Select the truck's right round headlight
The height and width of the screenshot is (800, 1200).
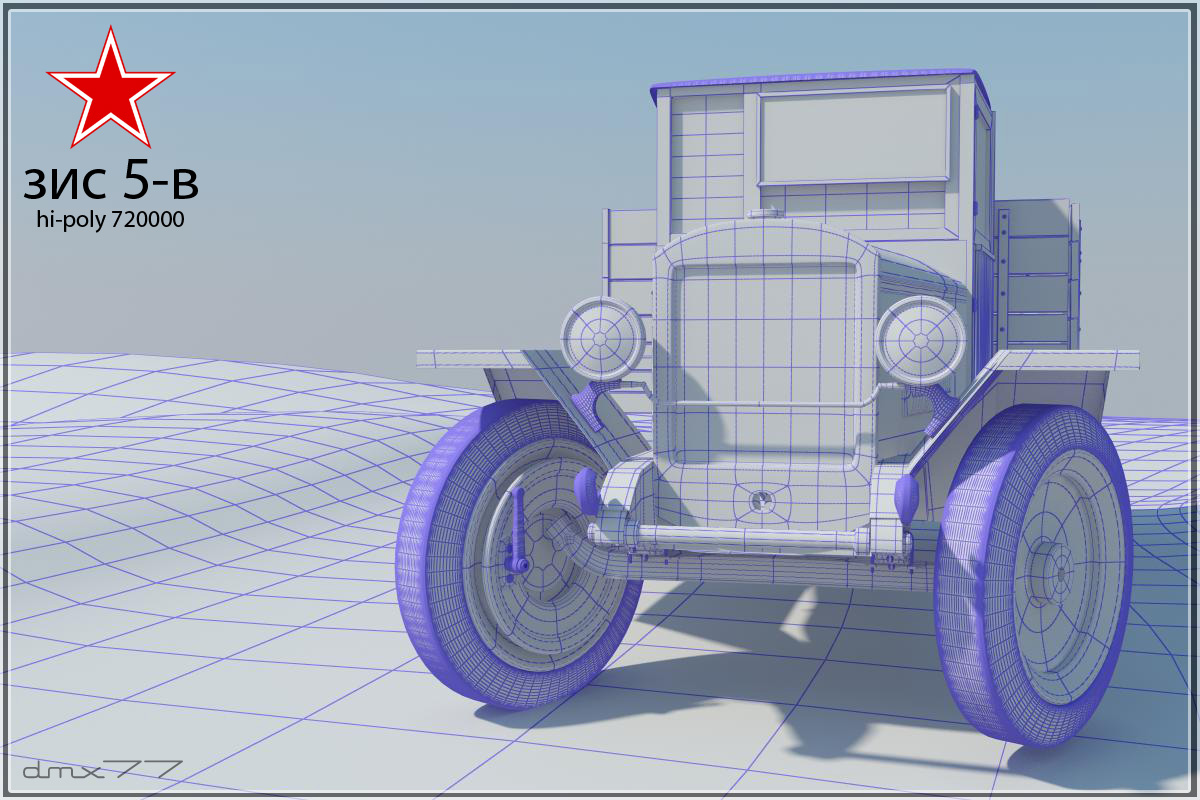[919, 340]
